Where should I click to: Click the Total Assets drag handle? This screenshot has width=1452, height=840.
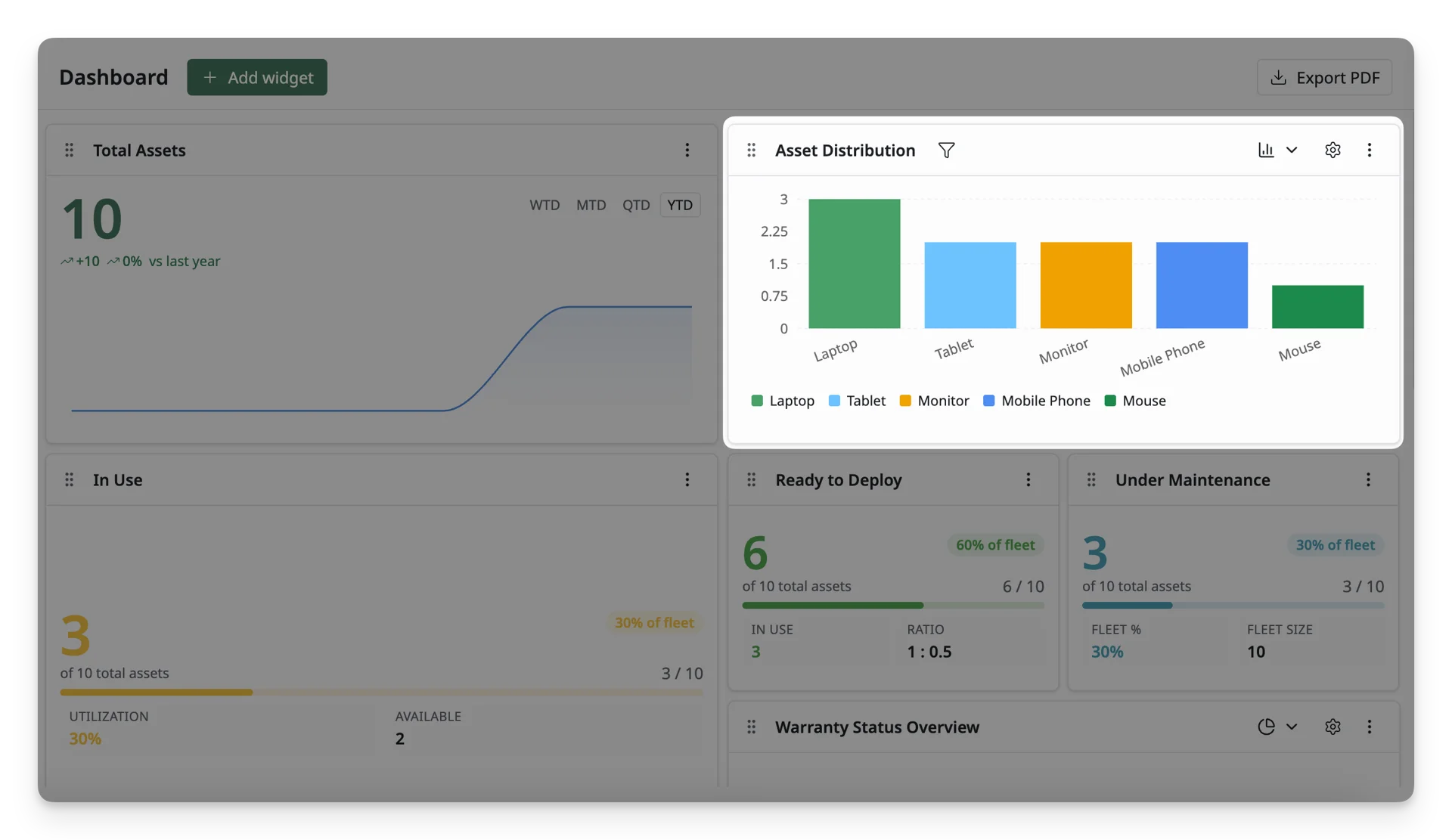70,150
